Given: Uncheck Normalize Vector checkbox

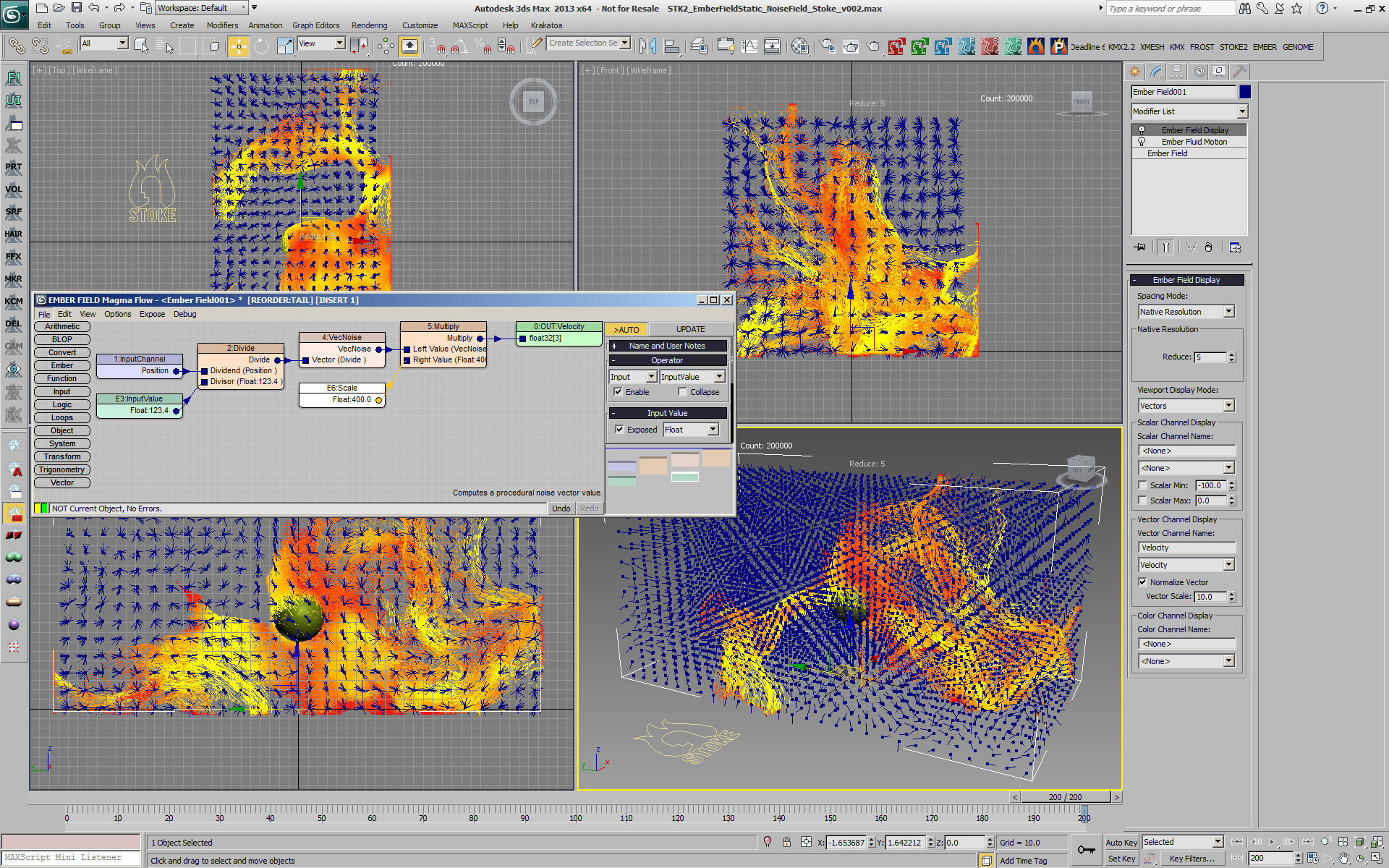Looking at the screenshot, I should [1143, 582].
